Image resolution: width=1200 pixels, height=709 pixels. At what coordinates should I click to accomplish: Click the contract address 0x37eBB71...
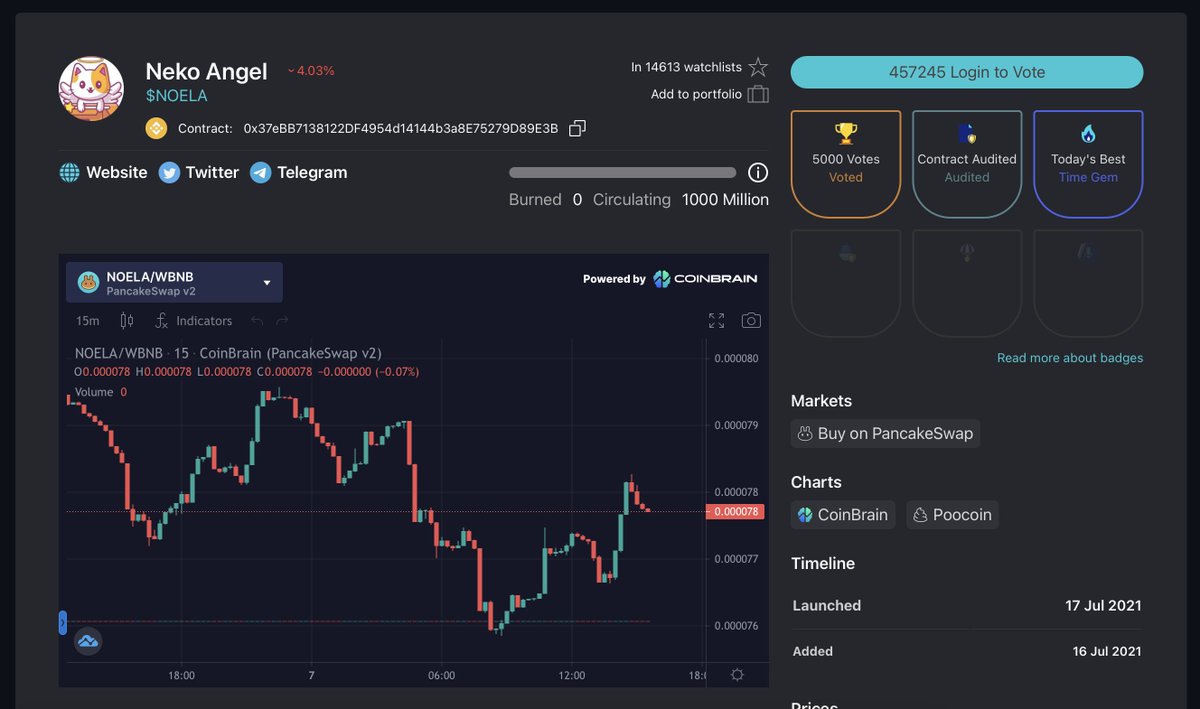(x=401, y=128)
